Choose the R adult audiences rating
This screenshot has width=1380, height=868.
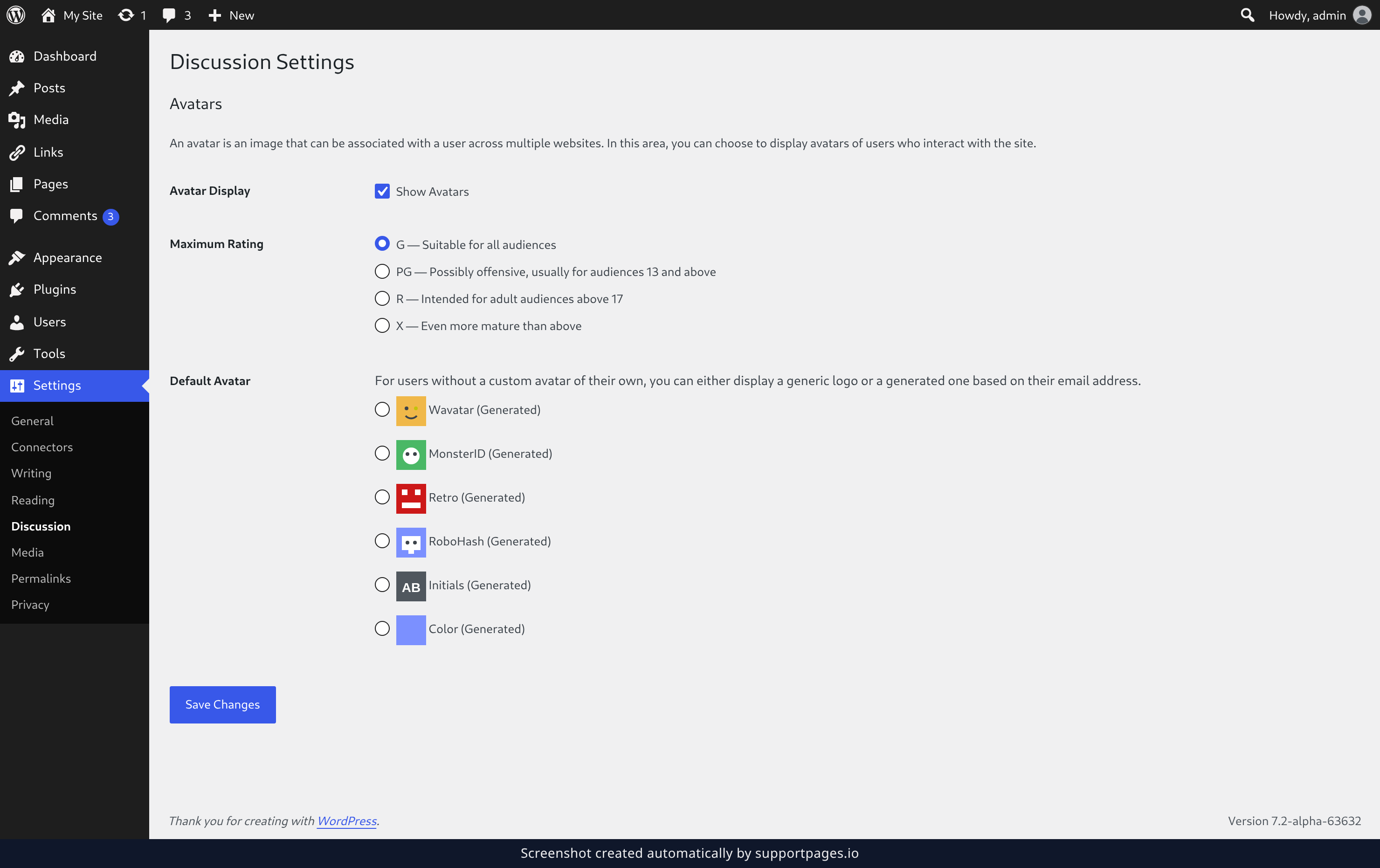pos(382,298)
